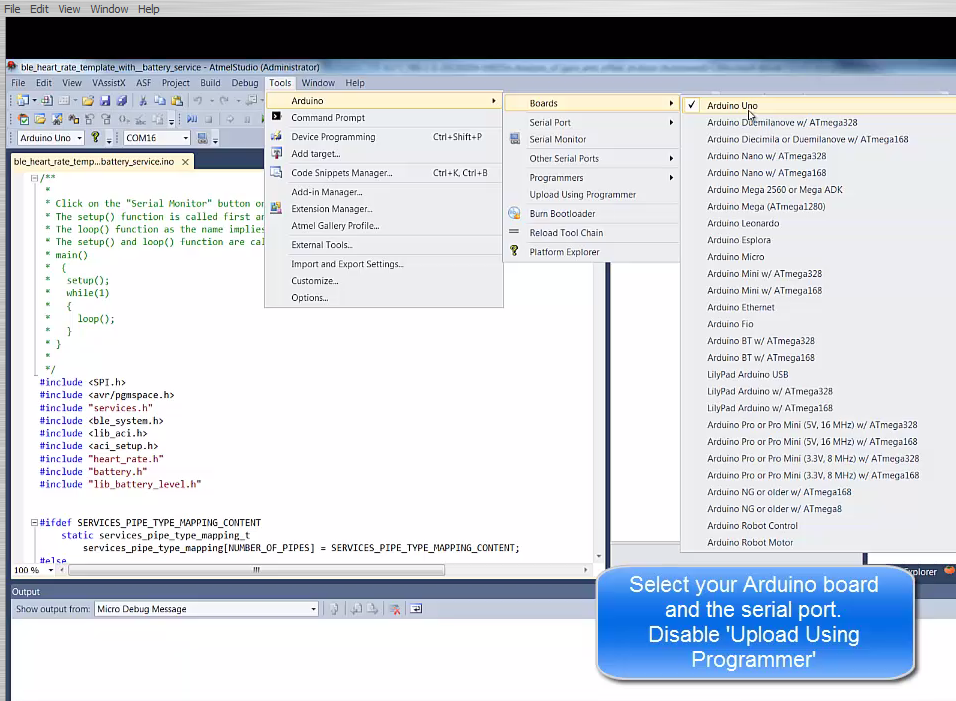Select Arduino Nano w/ ATmega328 board
Screen dimensions: 956x701
tap(766, 156)
